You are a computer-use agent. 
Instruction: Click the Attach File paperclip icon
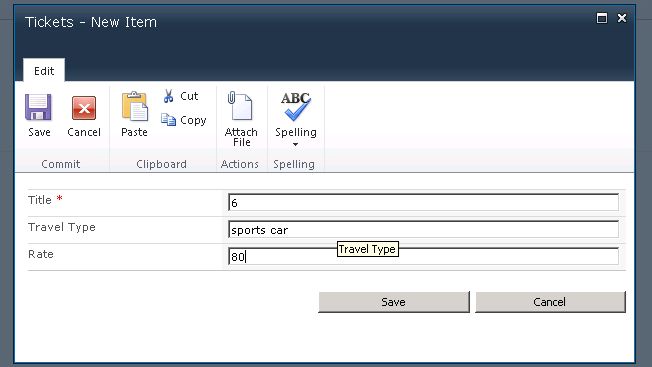240,106
